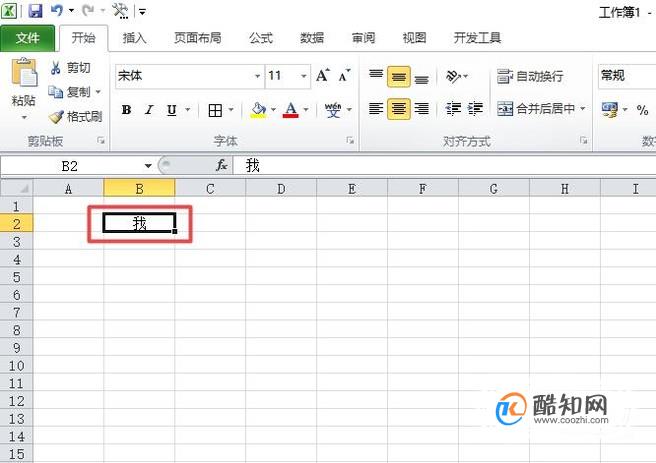Increase font size with large A icon
Screen dimensions: 656x463
tap(323, 76)
